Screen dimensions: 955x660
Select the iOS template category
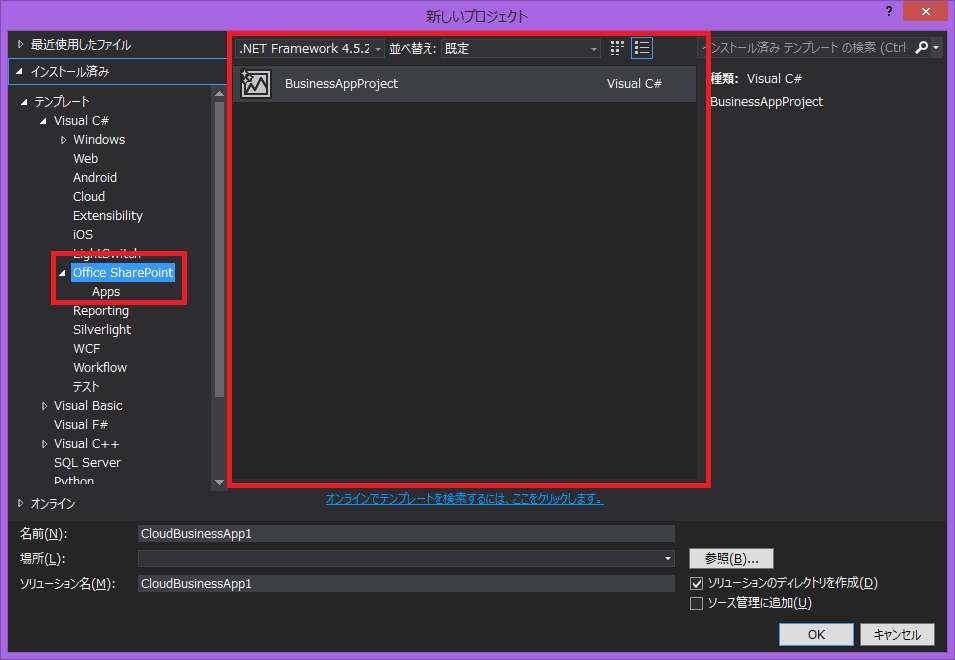pyautogui.click(x=83, y=234)
